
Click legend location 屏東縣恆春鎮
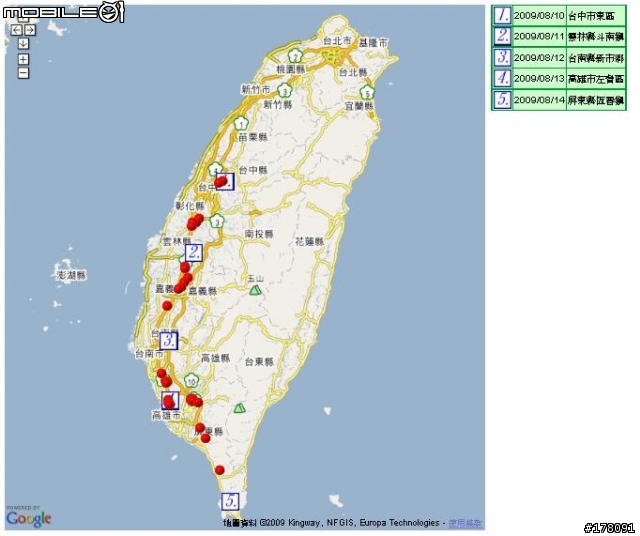pos(596,100)
